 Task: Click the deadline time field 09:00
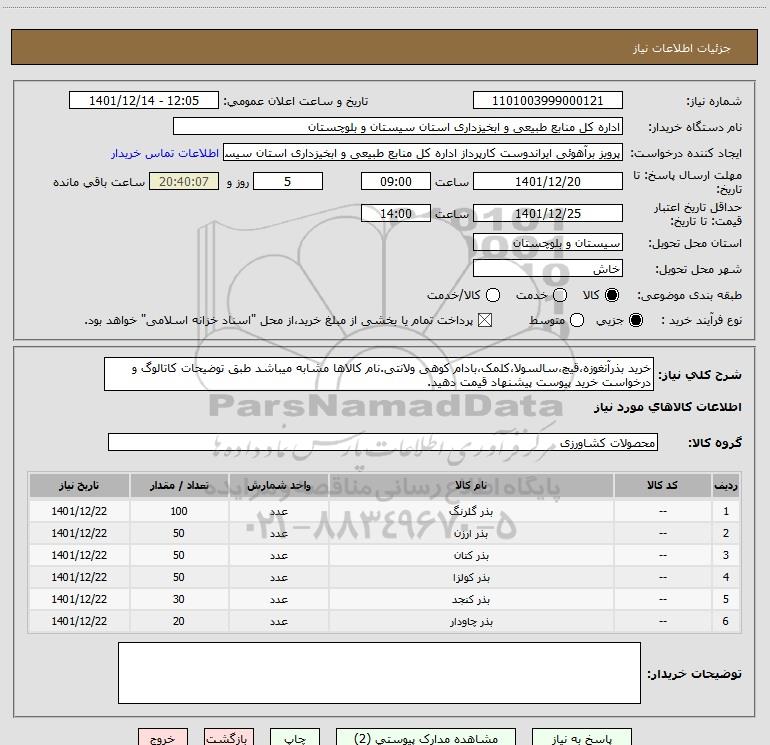click(396, 181)
